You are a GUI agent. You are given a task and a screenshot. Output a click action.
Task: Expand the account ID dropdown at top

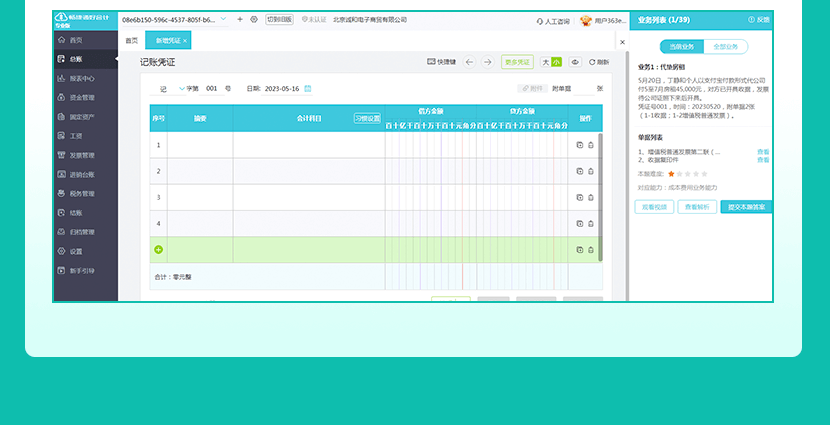click(x=223, y=19)
